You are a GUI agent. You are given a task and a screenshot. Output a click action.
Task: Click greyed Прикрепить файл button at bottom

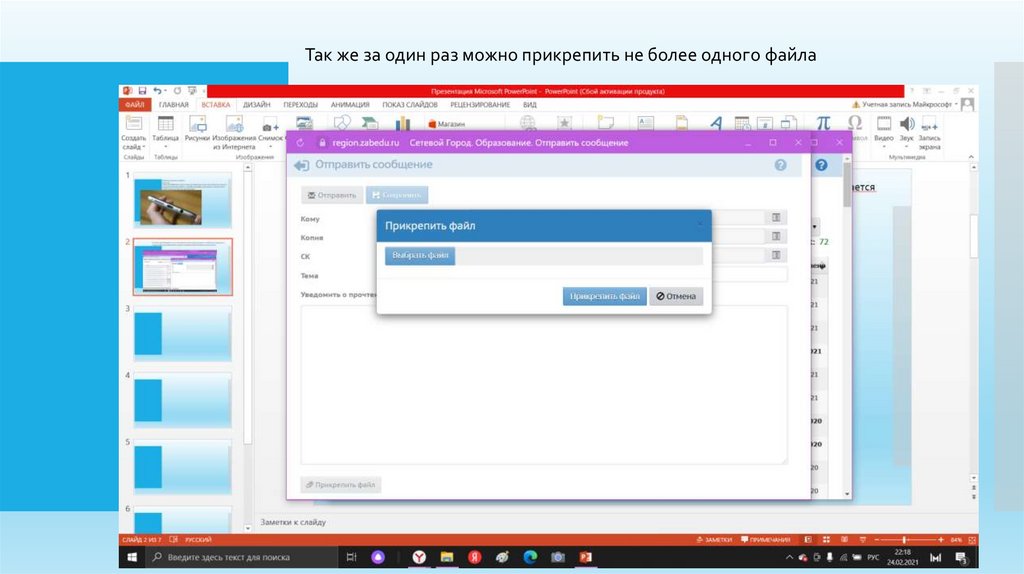pyautogui.click(x=341, y=485)
